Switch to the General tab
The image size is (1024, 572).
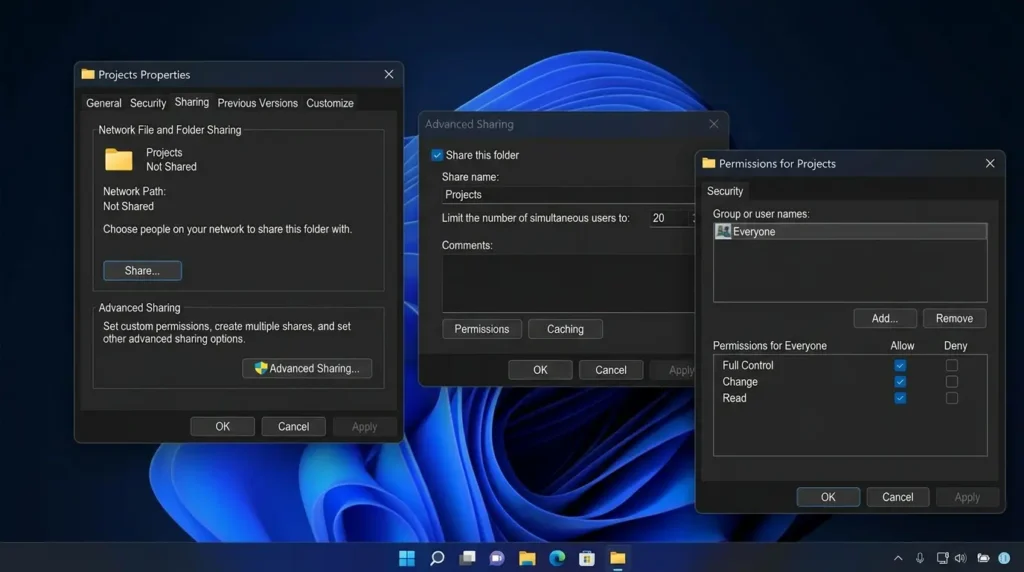coord(104,103)
